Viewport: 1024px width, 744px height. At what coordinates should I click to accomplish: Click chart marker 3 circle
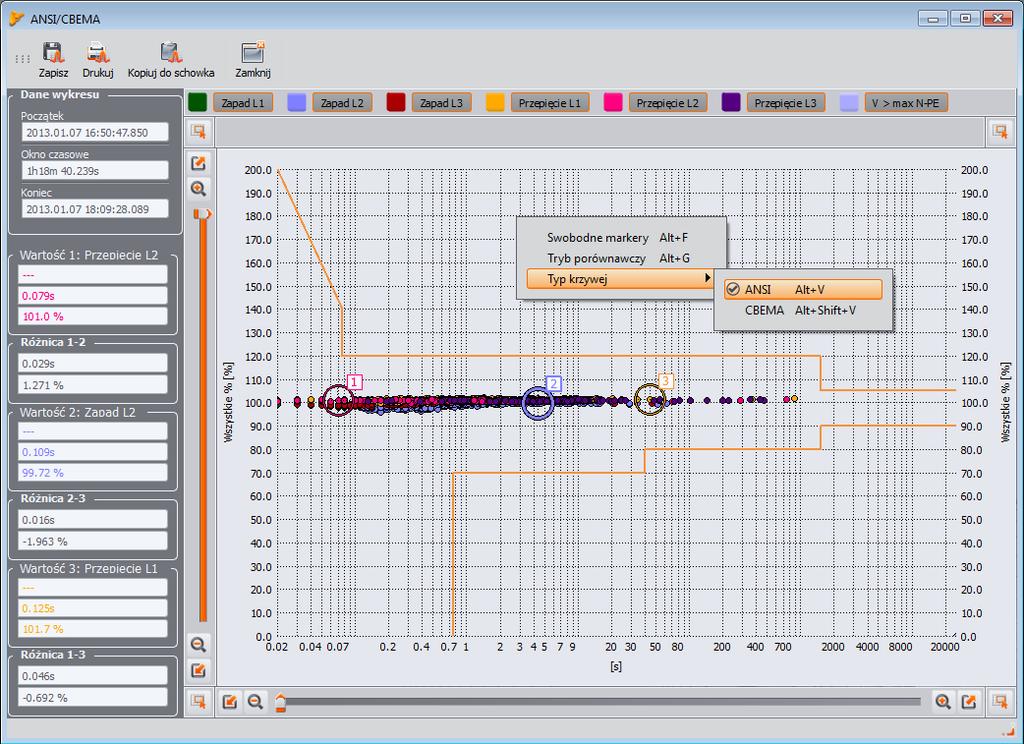tap(650, 399)
